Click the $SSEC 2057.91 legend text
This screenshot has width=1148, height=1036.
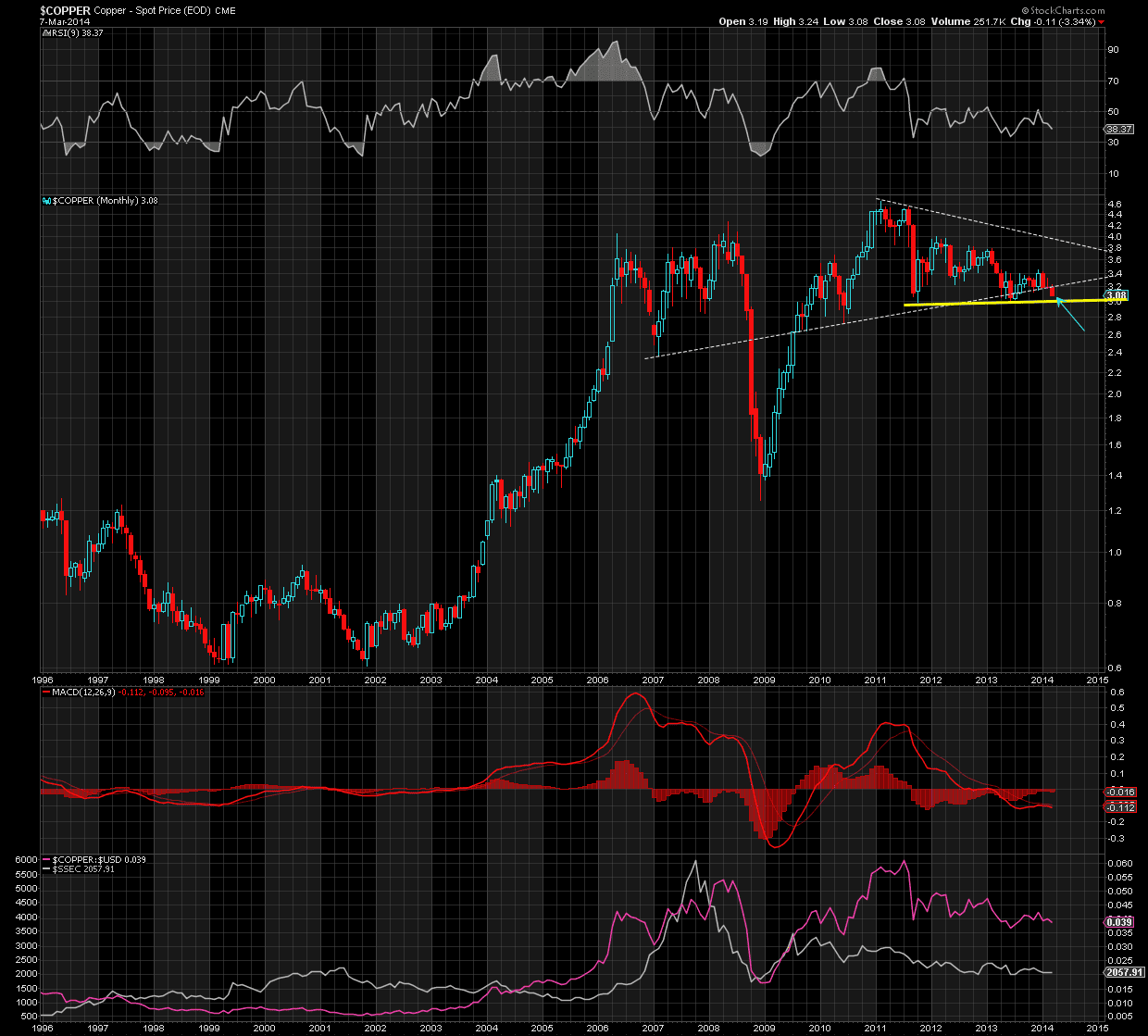pyautogui.click(x=82, y=868)
